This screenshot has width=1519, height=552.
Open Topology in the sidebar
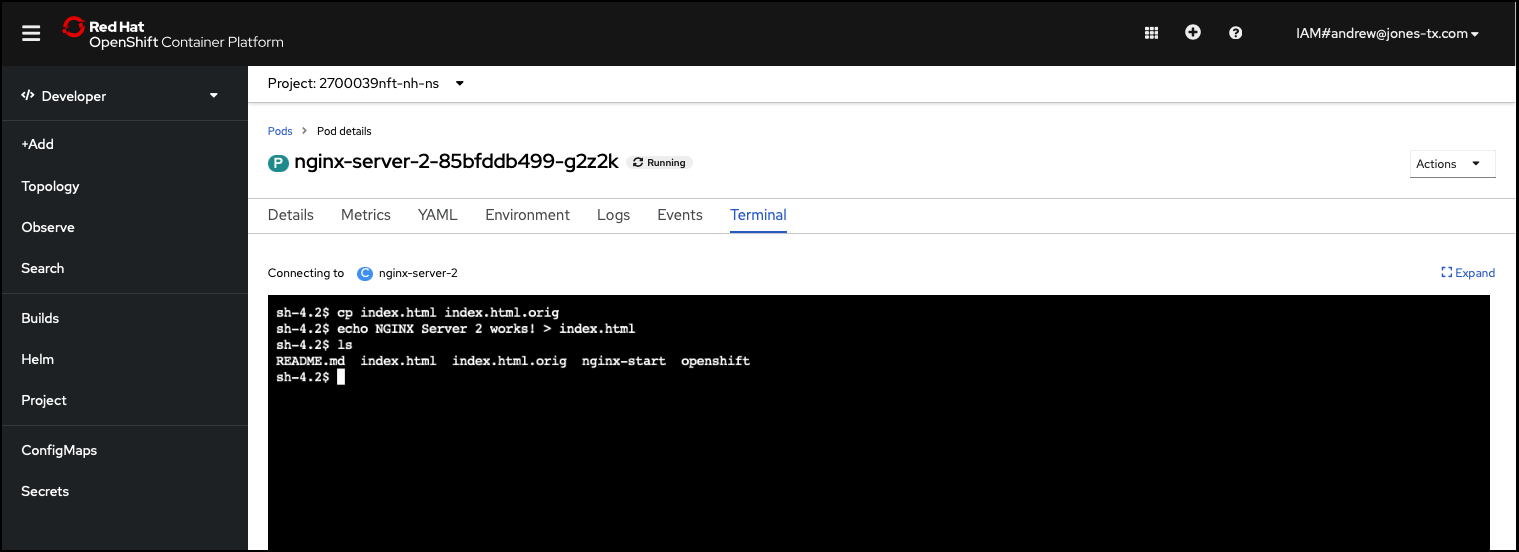tap(50, 186)
